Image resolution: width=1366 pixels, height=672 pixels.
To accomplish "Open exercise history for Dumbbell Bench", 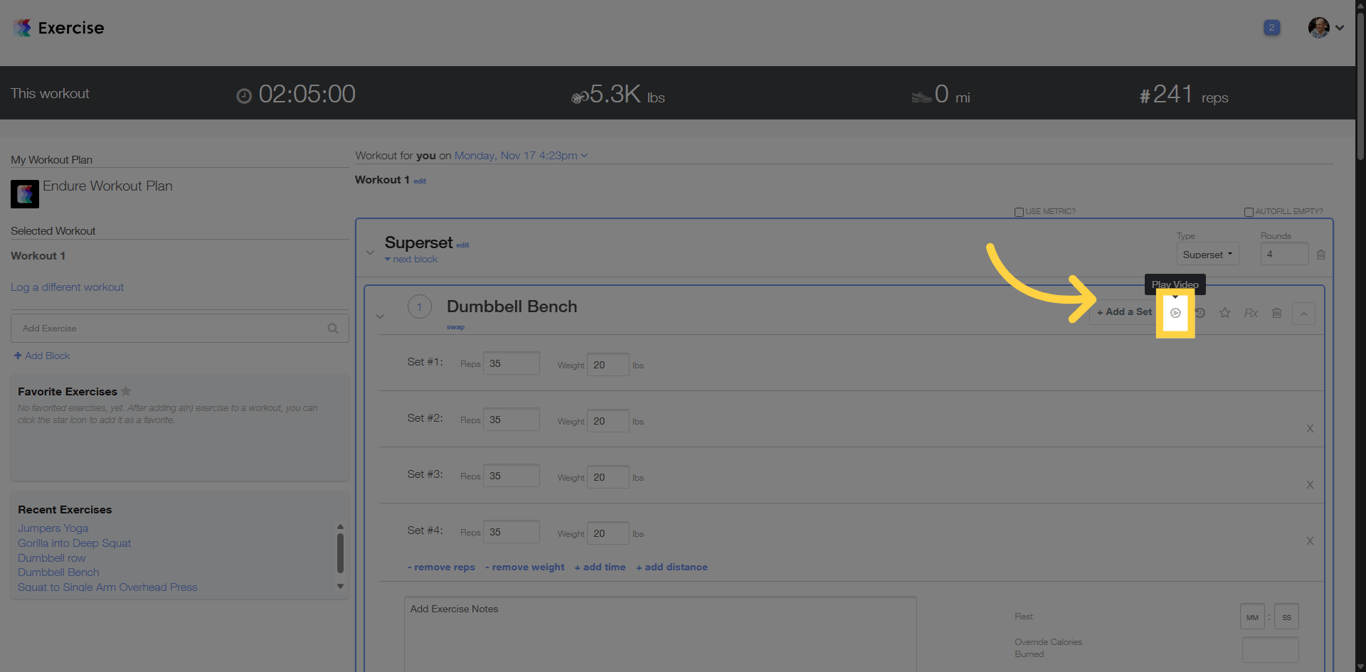I will (1200, 313).
